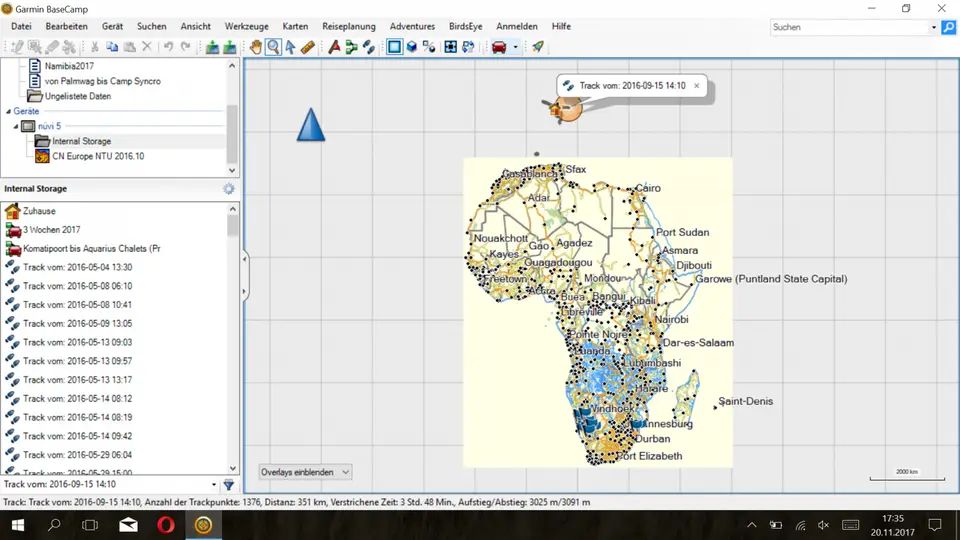
Task: Select the Zoom magnifier tool
Action: (273, 47)
